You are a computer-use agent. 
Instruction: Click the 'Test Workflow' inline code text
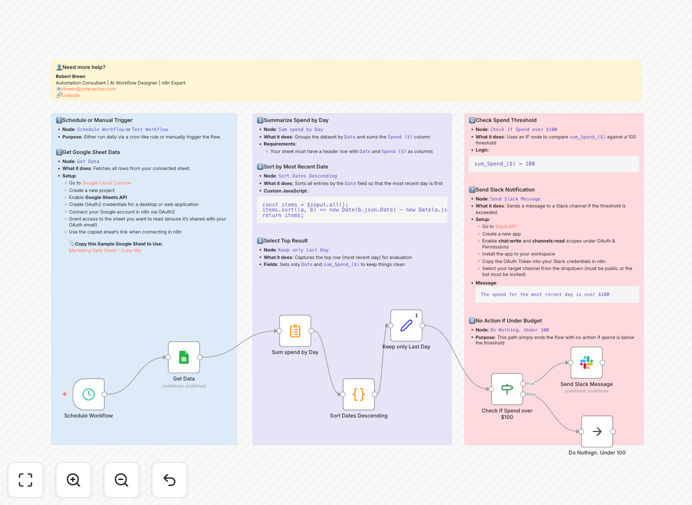150,130
